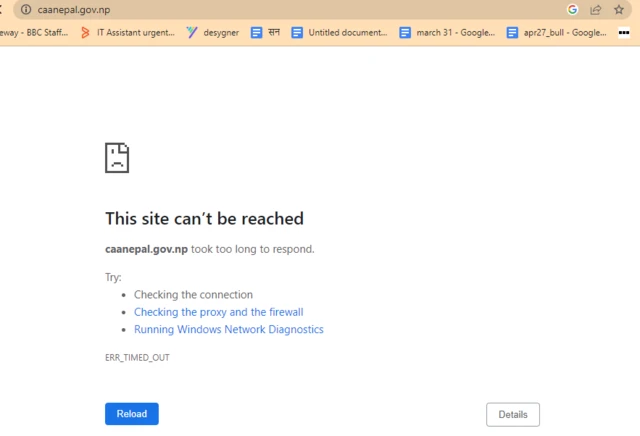The image size is (640, 436).
Task: Open the apr27_bull Google doc bookmark
Action: pos(556,33)
